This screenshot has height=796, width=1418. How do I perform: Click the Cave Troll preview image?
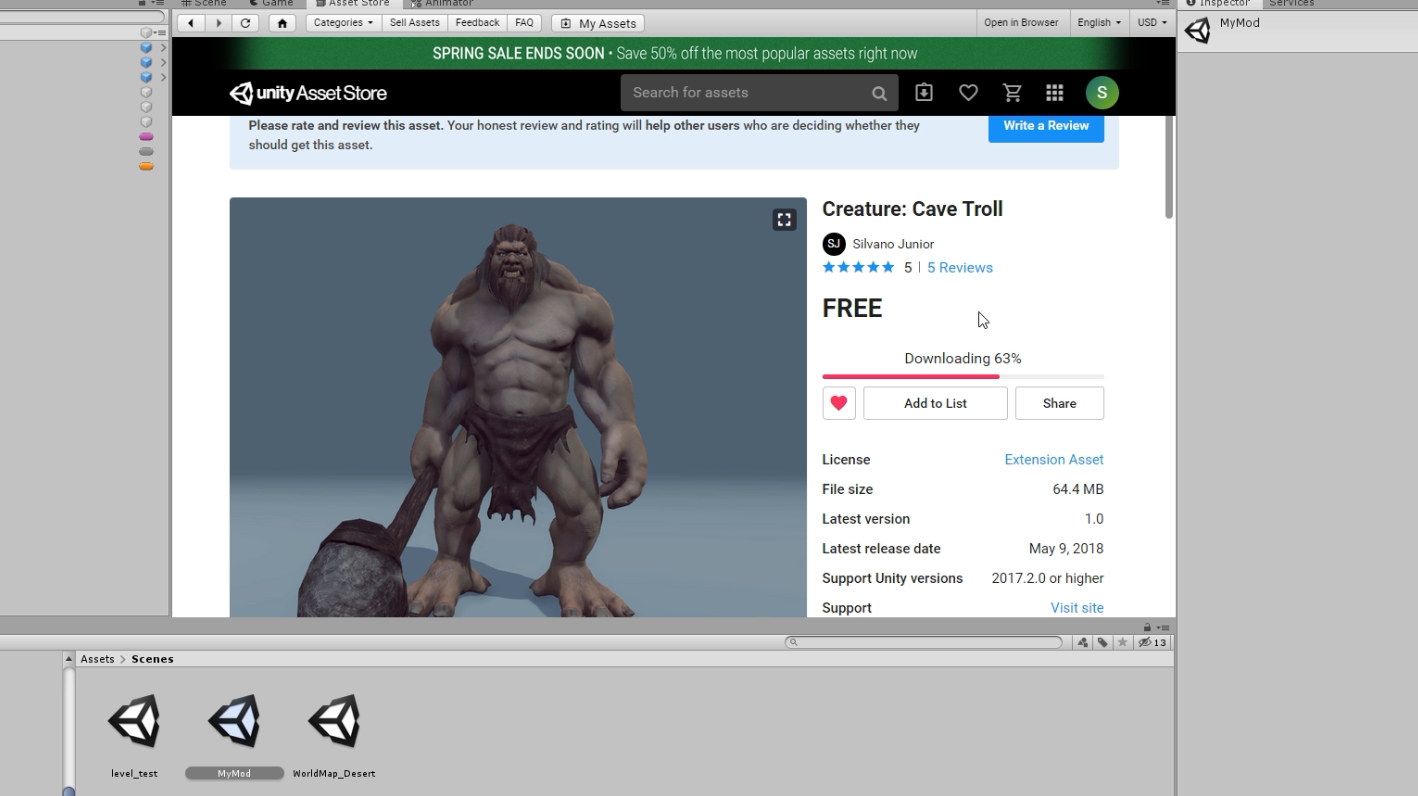click(x=518, y=407)
